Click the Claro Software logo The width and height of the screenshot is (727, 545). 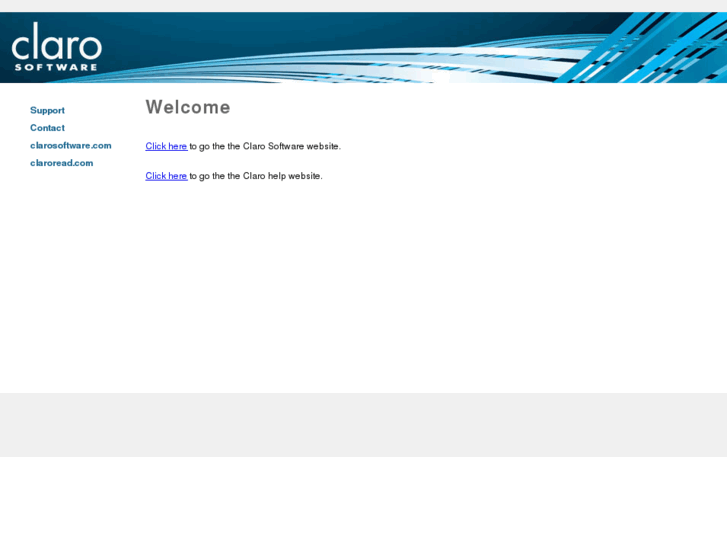pyautogui.click(x=57, y=47)
